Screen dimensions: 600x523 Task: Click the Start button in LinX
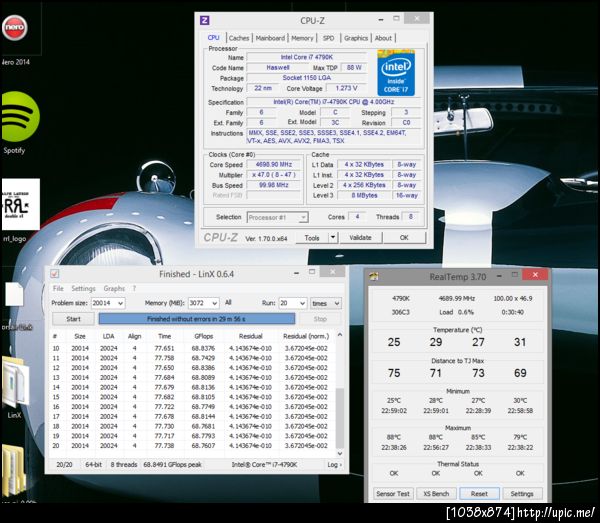pos(73,319)
